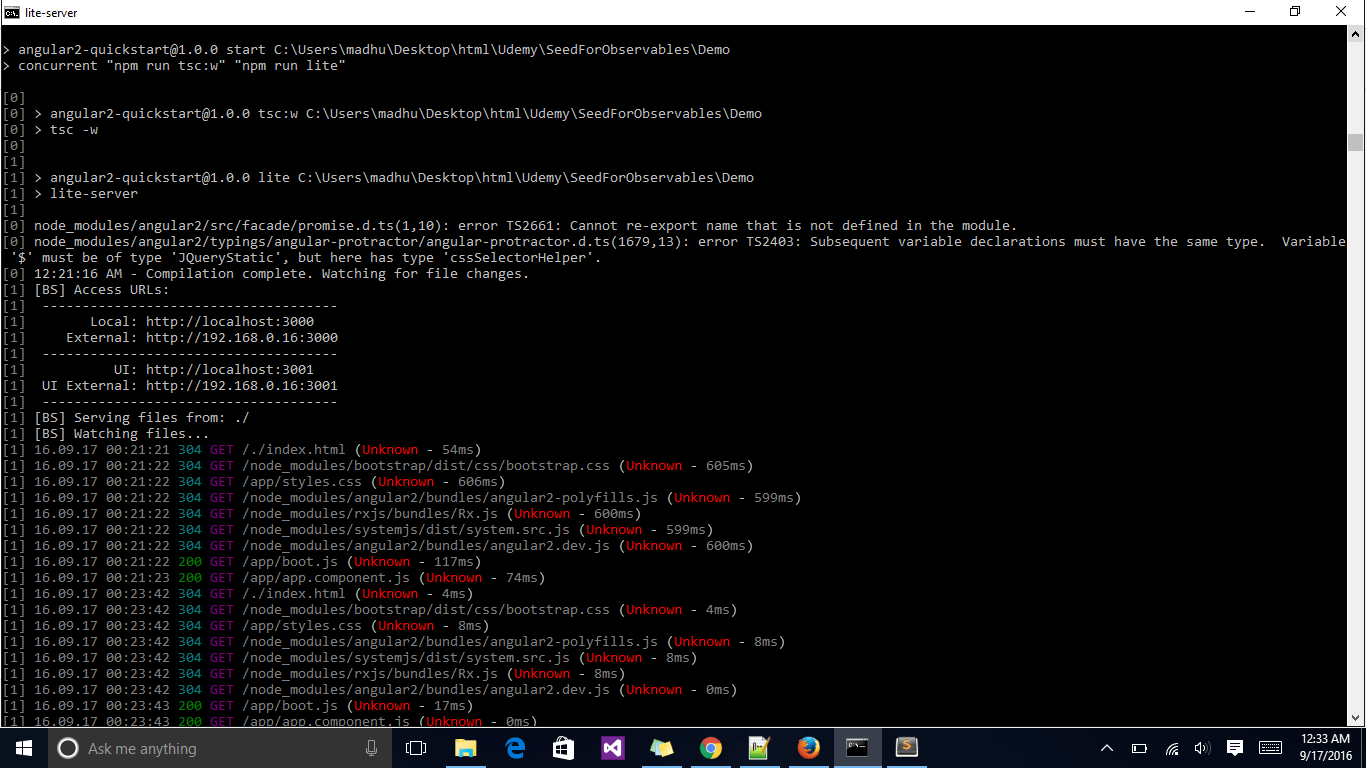Restore down the lite-server window
The image size is (1366, 768).
click(1295, 12)
